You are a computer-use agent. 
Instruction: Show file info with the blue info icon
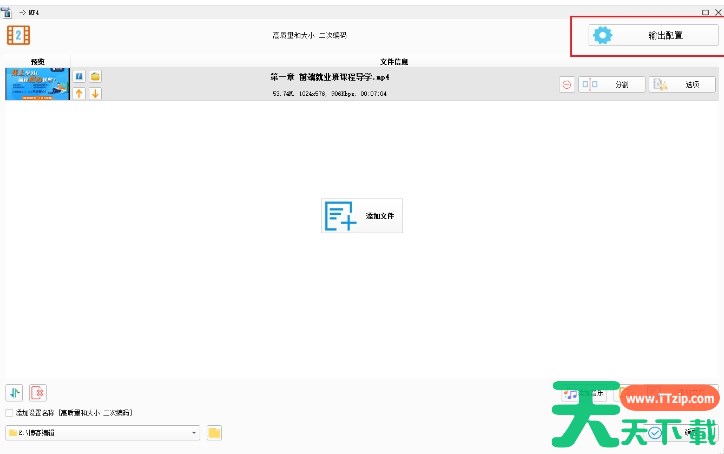[79, 76]
